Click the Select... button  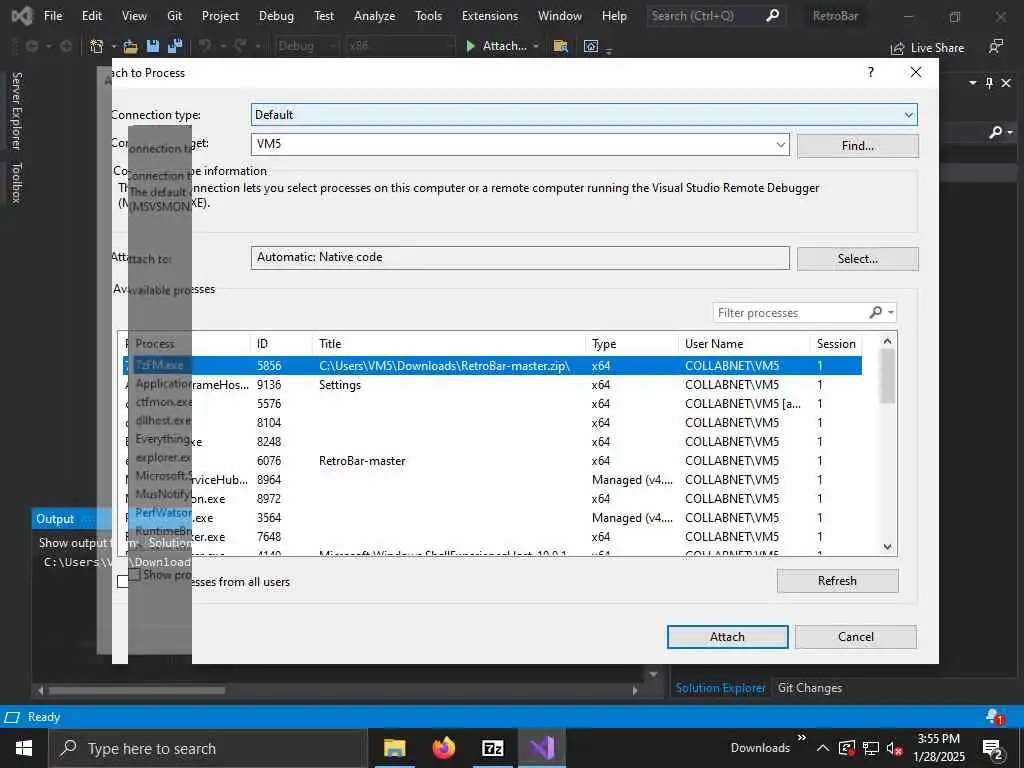(x=857, y=259)
